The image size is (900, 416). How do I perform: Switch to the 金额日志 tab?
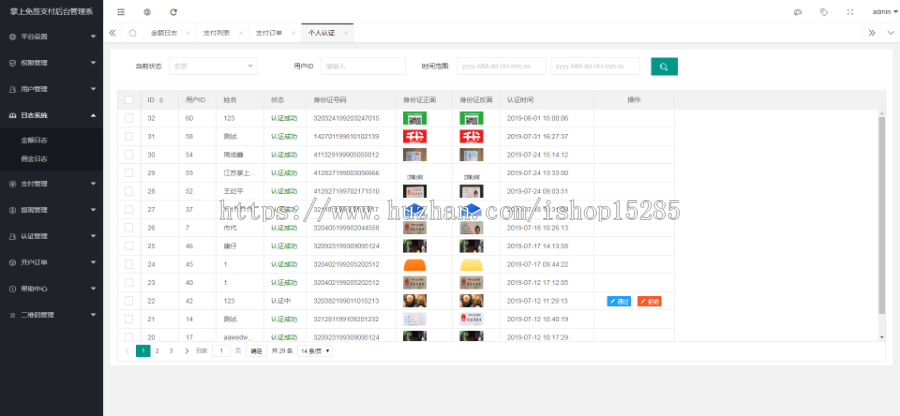click(x=164, y=33)
